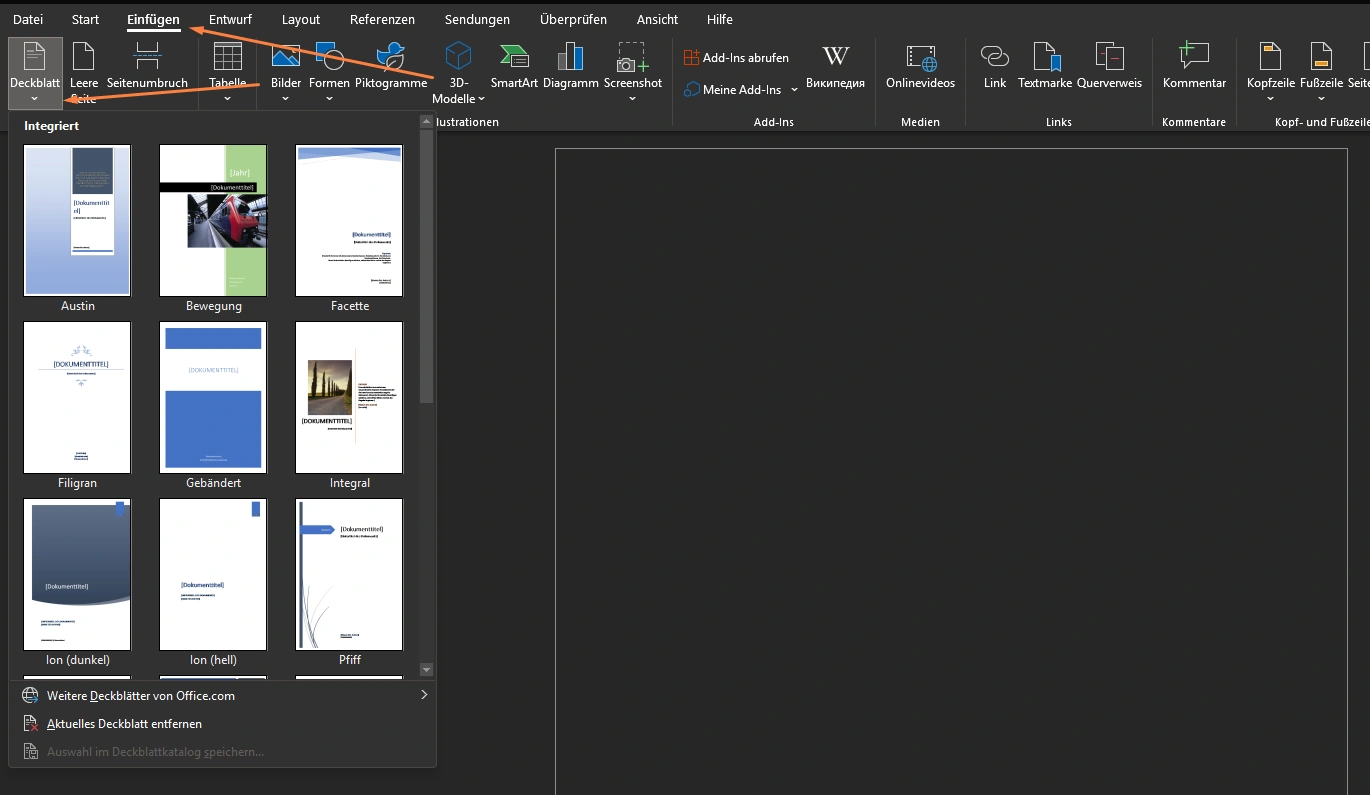
Task: Expand the Tabelle dropdown
Action: coord(227,98)
